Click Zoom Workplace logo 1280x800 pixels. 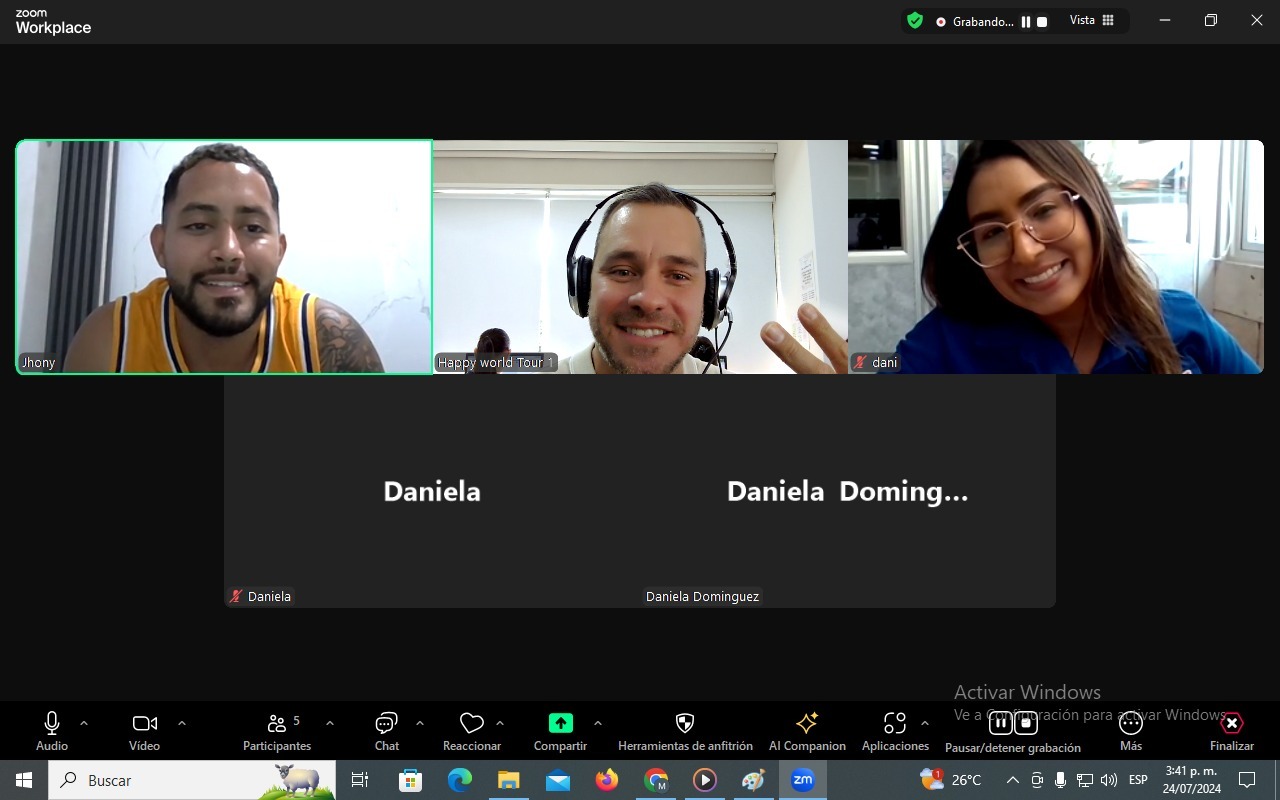pyautogui.click(x=53, y=22)
